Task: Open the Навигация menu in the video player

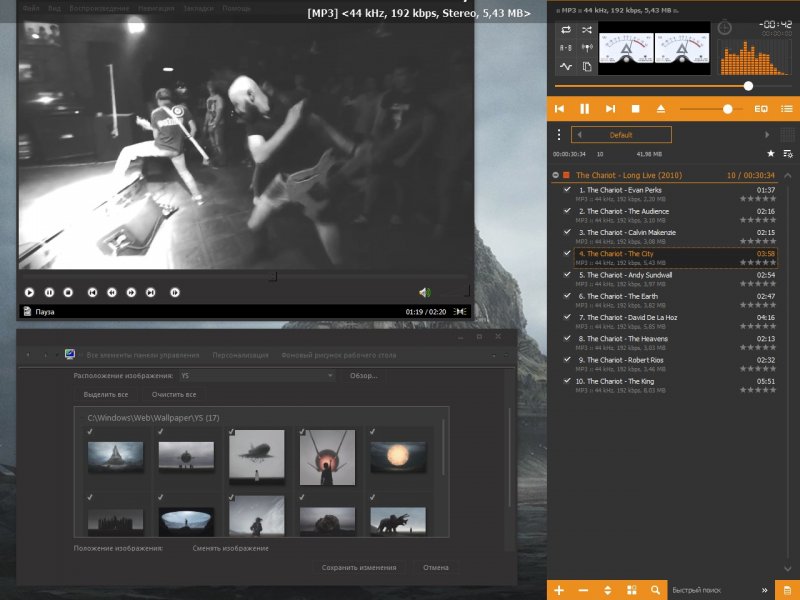Action: [x=156, y=8]
